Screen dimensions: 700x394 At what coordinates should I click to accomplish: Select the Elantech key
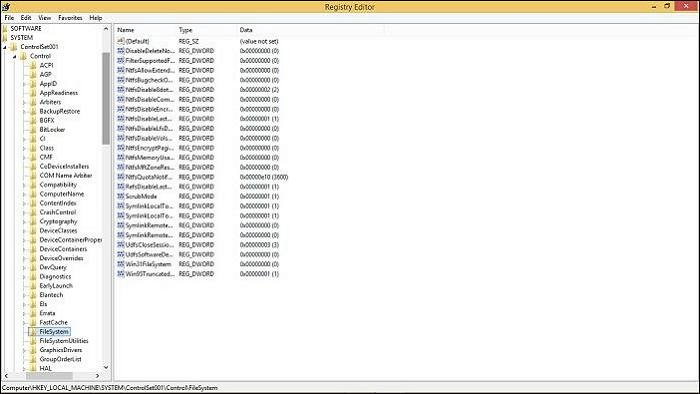pyautogui.click(x=51, y=295)
